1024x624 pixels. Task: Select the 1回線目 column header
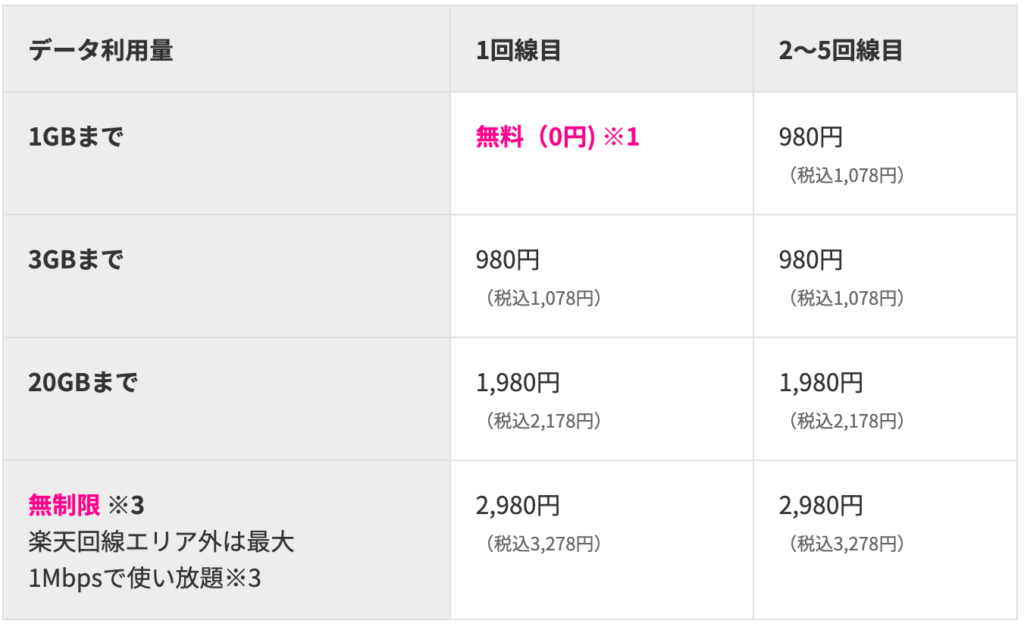tap(518, 50)
